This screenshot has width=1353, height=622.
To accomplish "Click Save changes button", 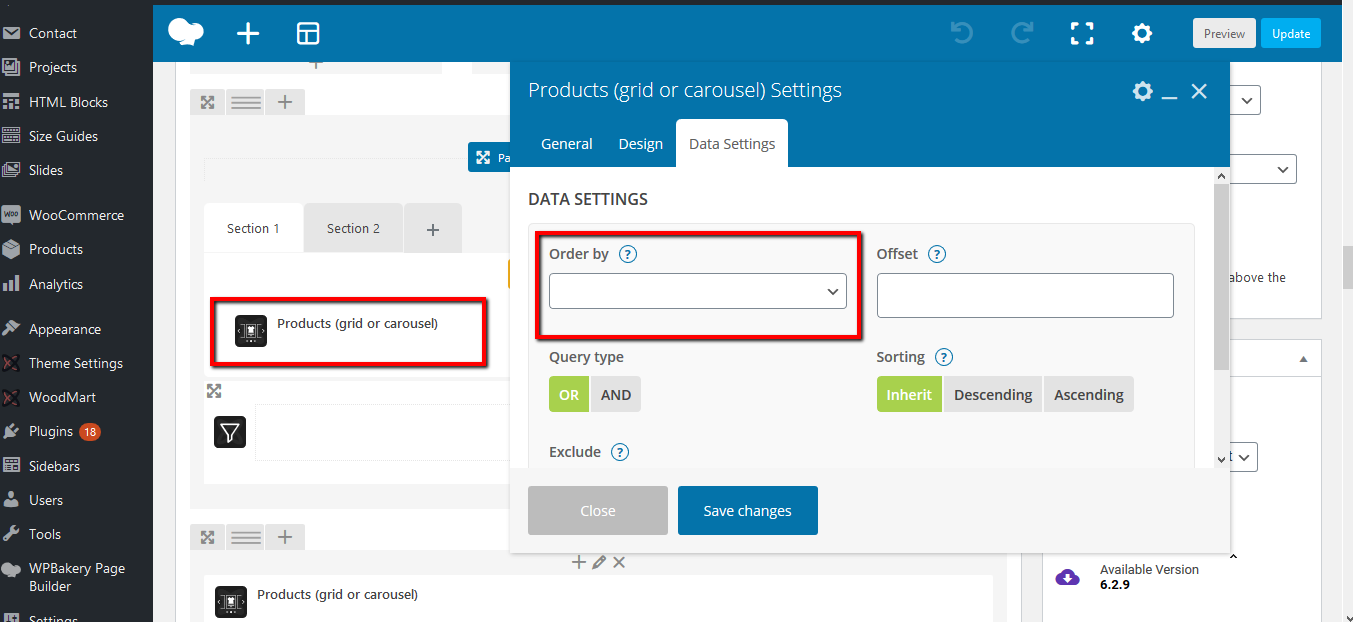I will (x=748, y=510).
